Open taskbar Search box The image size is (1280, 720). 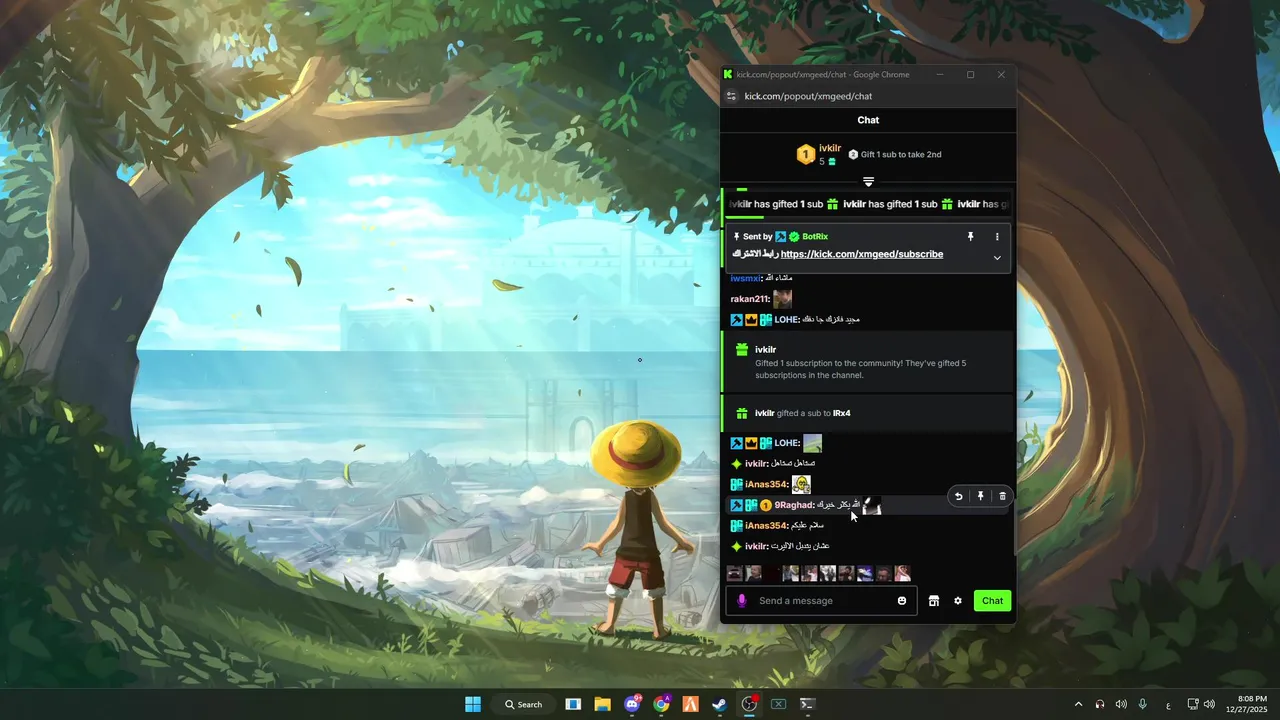tap(523, 704)
